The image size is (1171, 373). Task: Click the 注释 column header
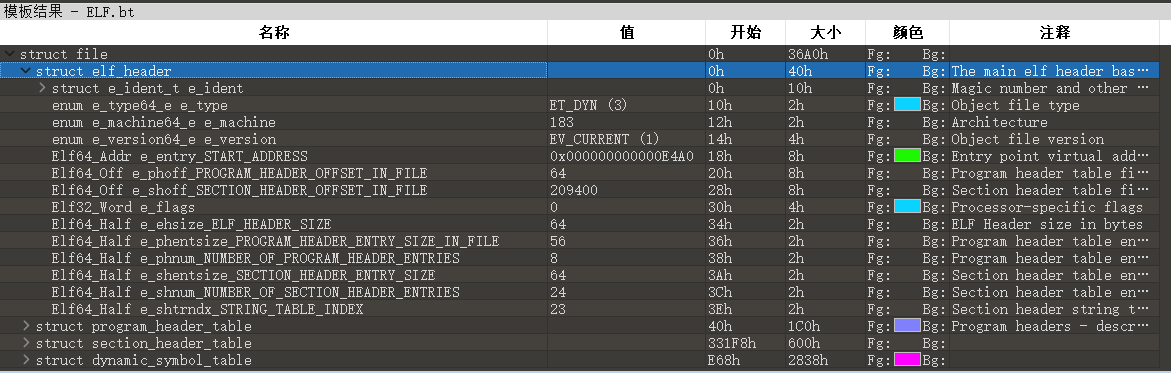pos(1054,33)
